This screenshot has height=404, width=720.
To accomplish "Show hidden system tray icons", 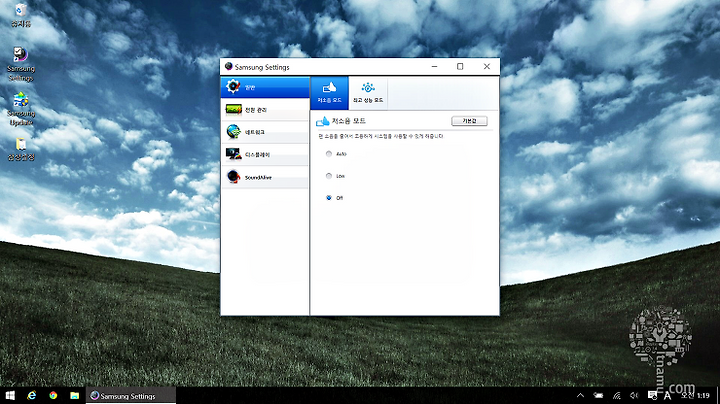I will coord(580,395).
